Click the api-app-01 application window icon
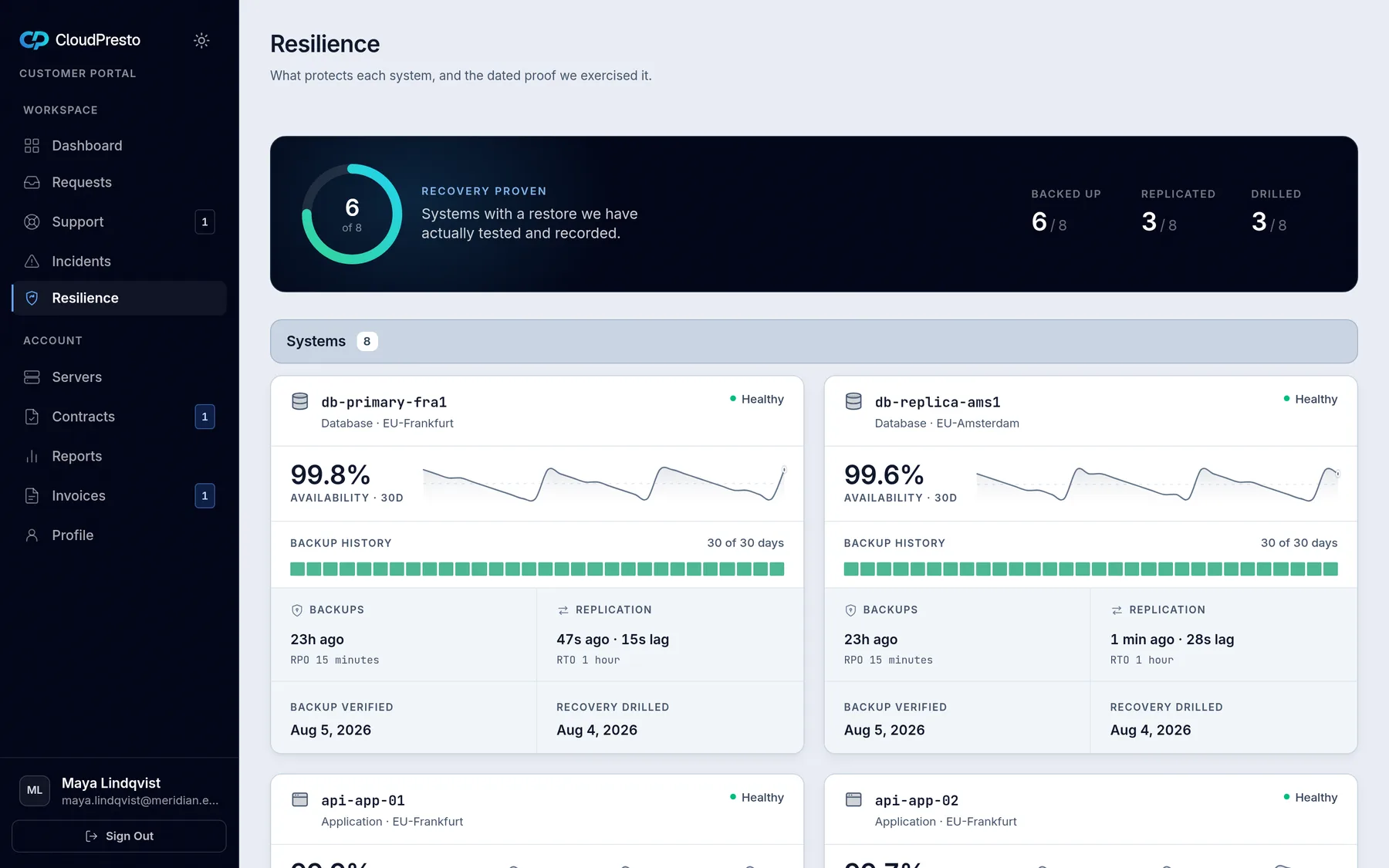This screenshot has width=1389, height=868. [x=300, y=799]
